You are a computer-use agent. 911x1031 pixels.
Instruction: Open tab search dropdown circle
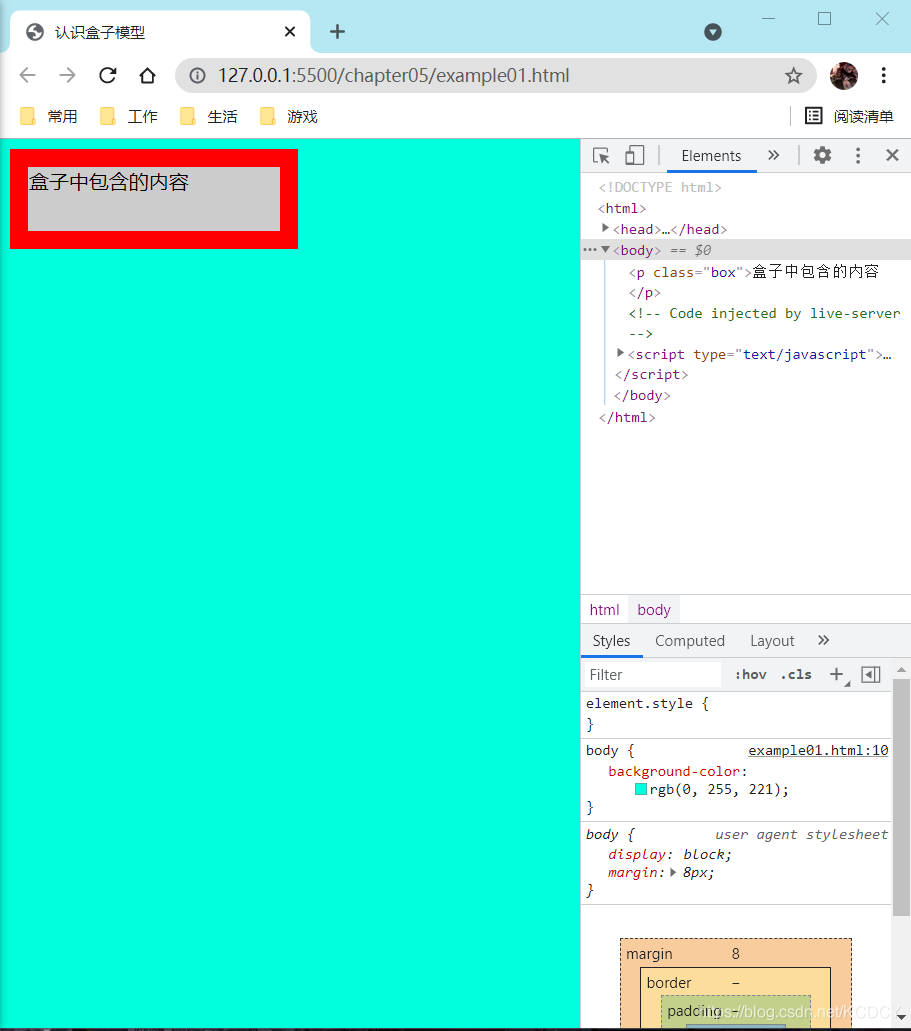pos(713,32)
